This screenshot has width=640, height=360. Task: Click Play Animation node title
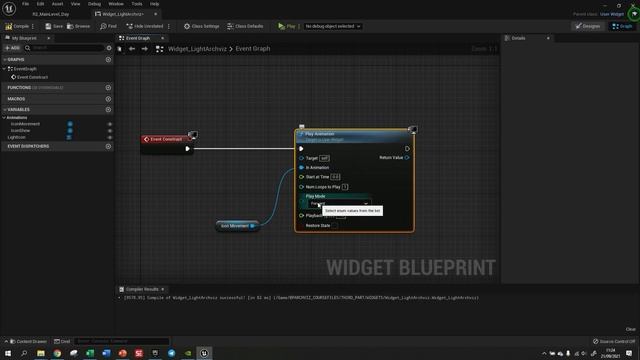click(320, 134)
